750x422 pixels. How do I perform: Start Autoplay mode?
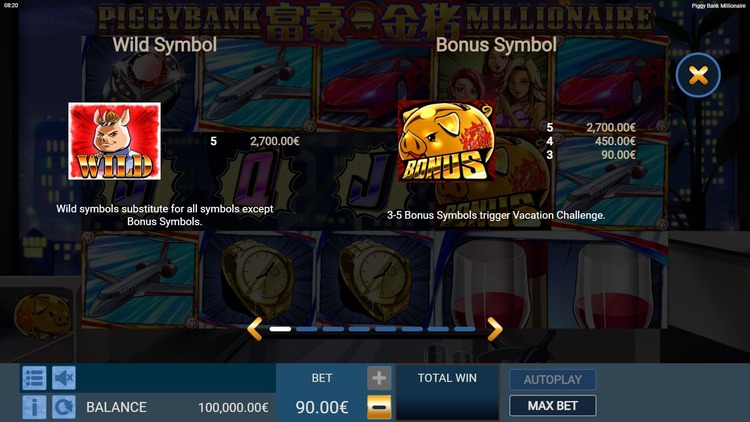[552, 379]
